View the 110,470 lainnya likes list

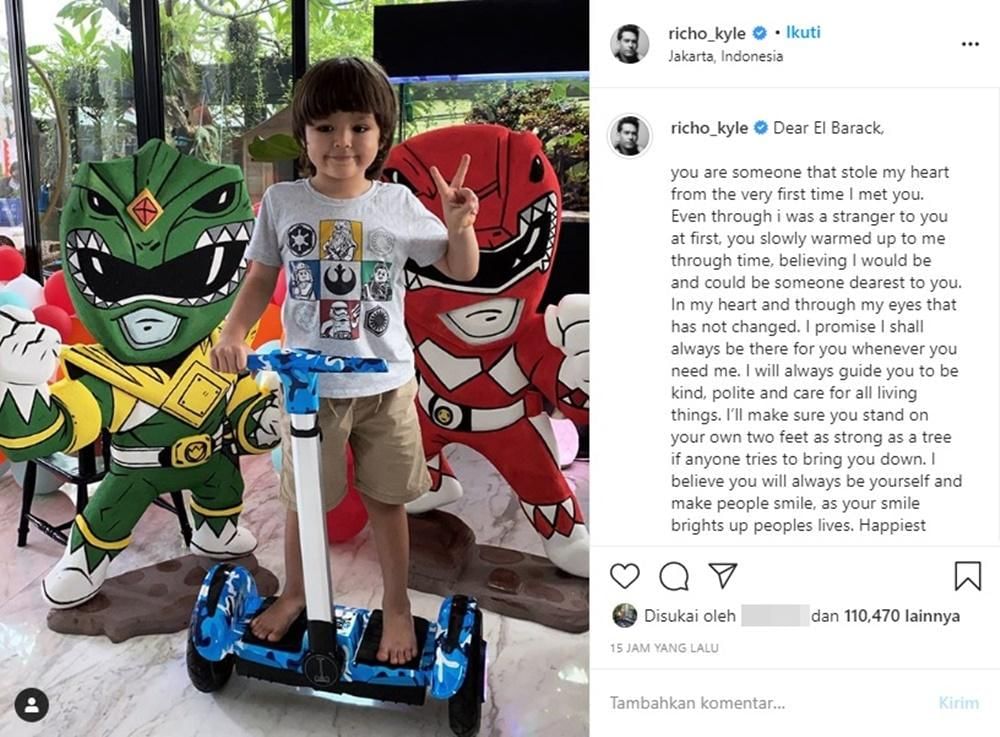click(902, 616)
